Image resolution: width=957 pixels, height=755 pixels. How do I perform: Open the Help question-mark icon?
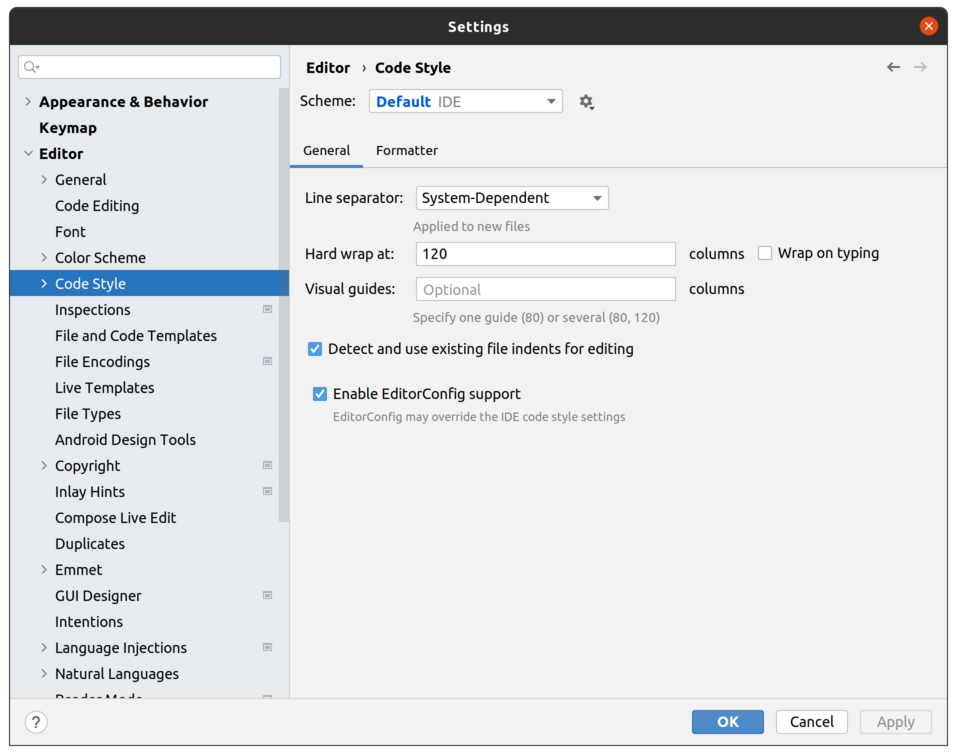click(x=36, y=721)
